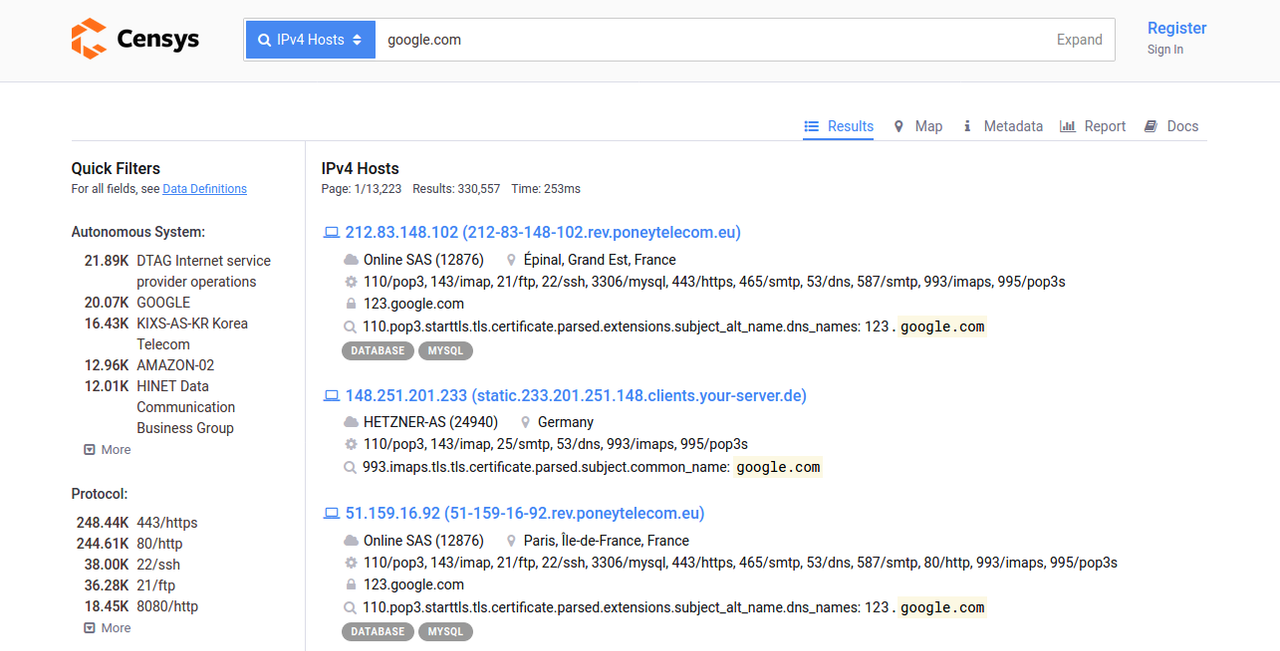Click HETZNER-AS (24940) text
1280x651 pixels.
click(x=431, y=422)
